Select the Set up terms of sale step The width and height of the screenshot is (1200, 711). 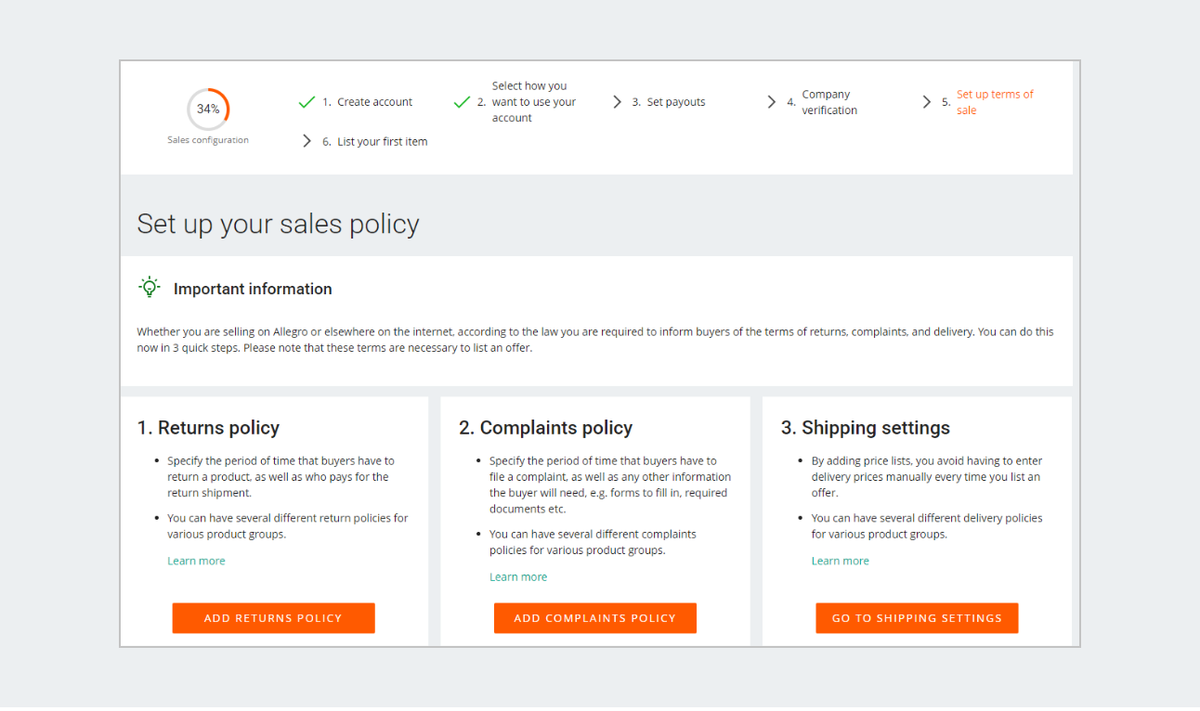tap(994, 102)
